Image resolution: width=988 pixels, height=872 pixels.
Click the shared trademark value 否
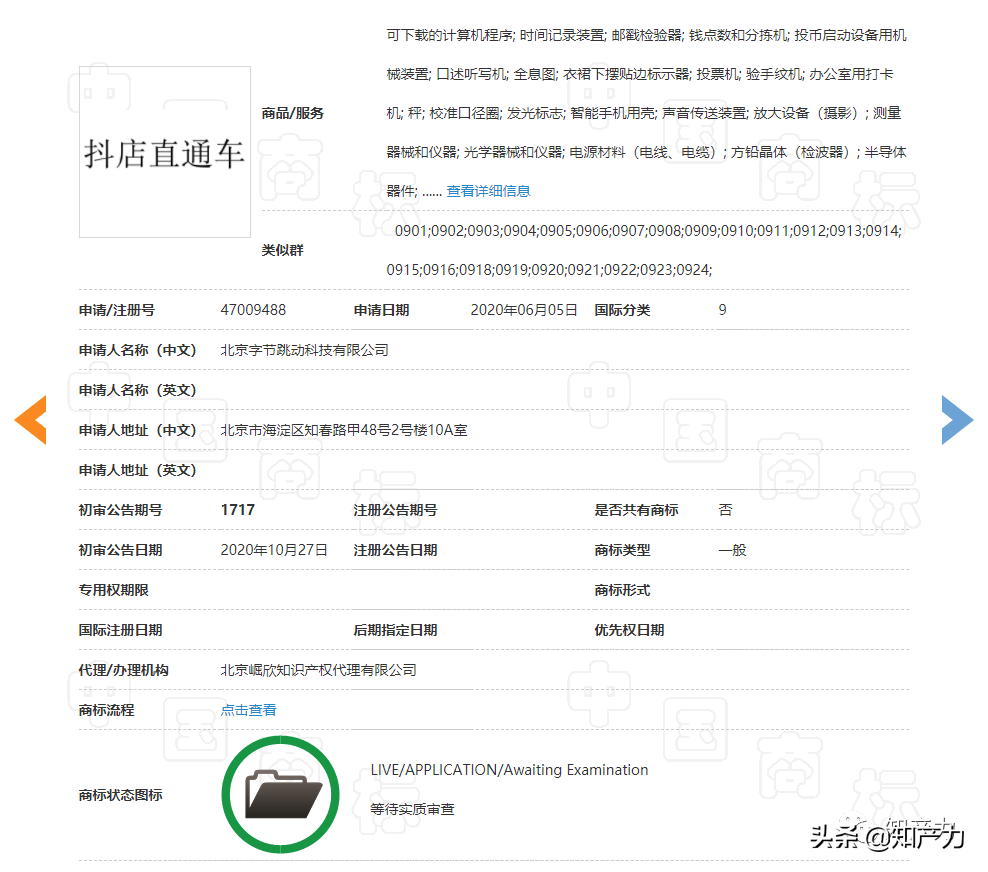coord(725,510)
